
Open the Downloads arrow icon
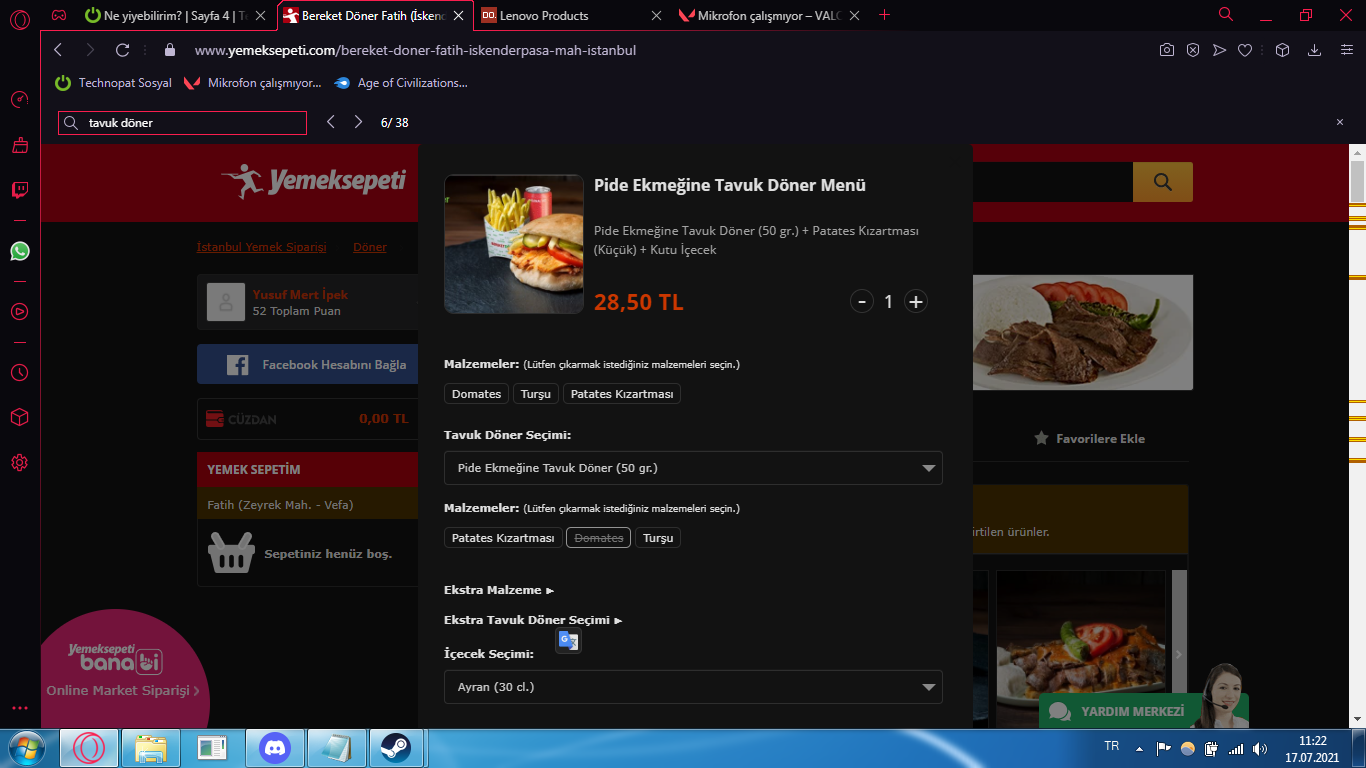point(1315,50)
